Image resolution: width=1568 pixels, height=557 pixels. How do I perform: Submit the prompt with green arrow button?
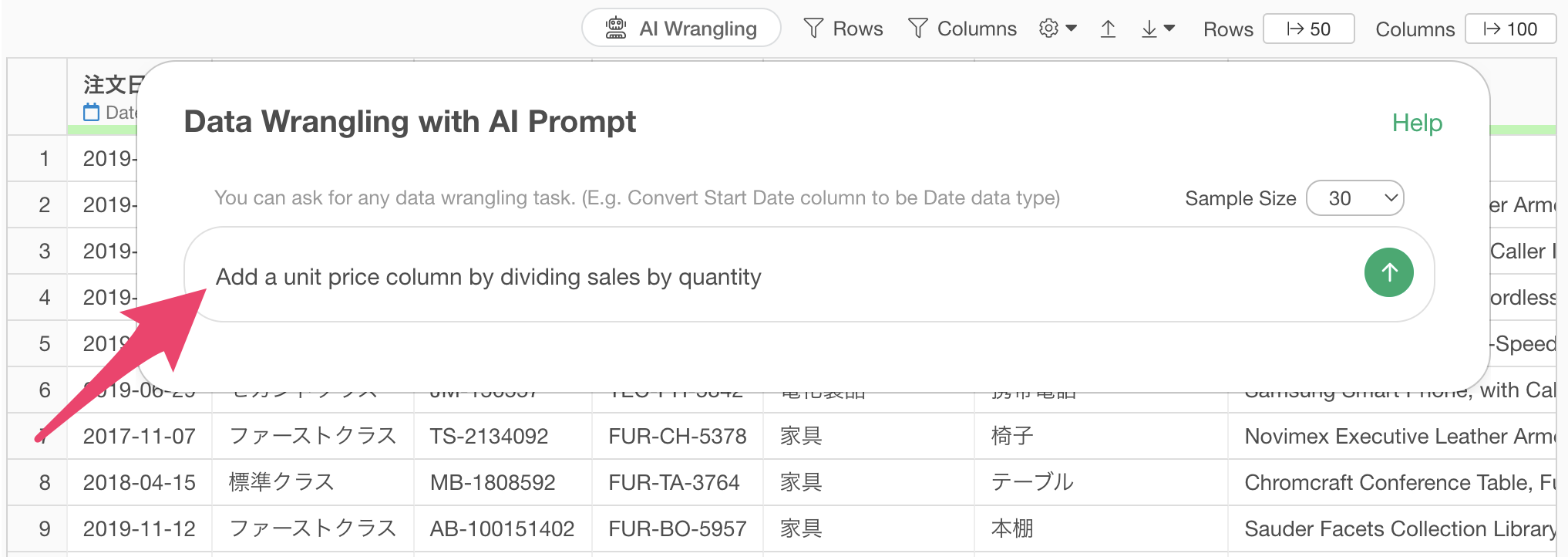pyautogui.click(x=1388, y=272)
